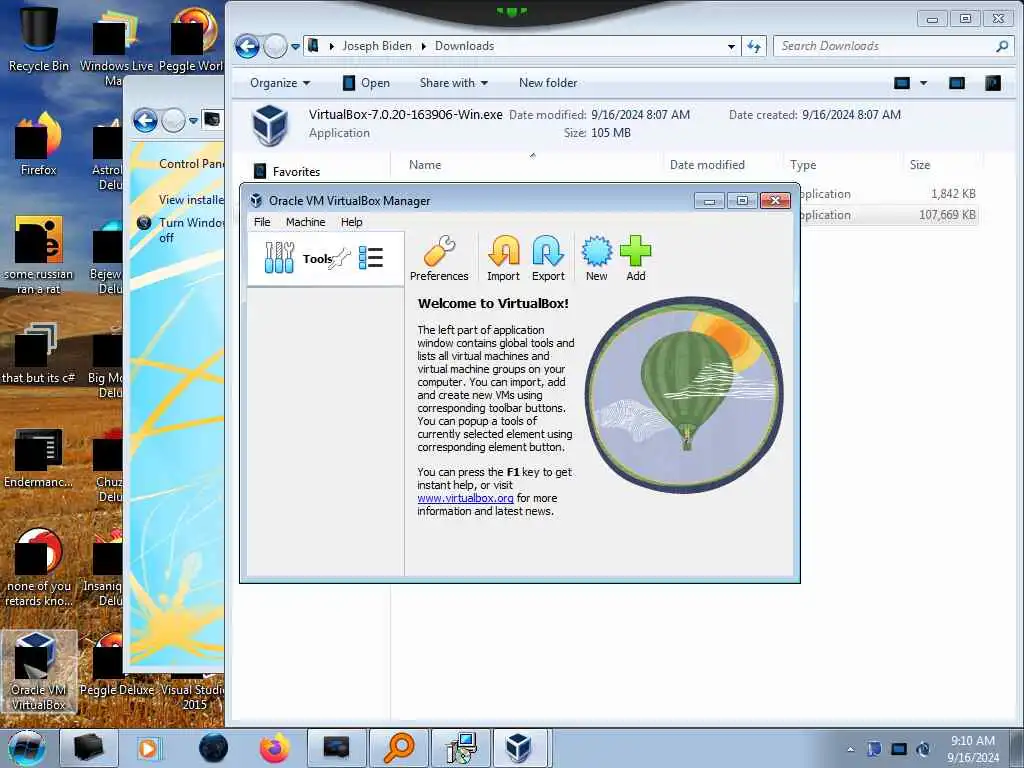Click the Export appliance icon
Viewport: 1024px width, 768px height.
(548, 258)
